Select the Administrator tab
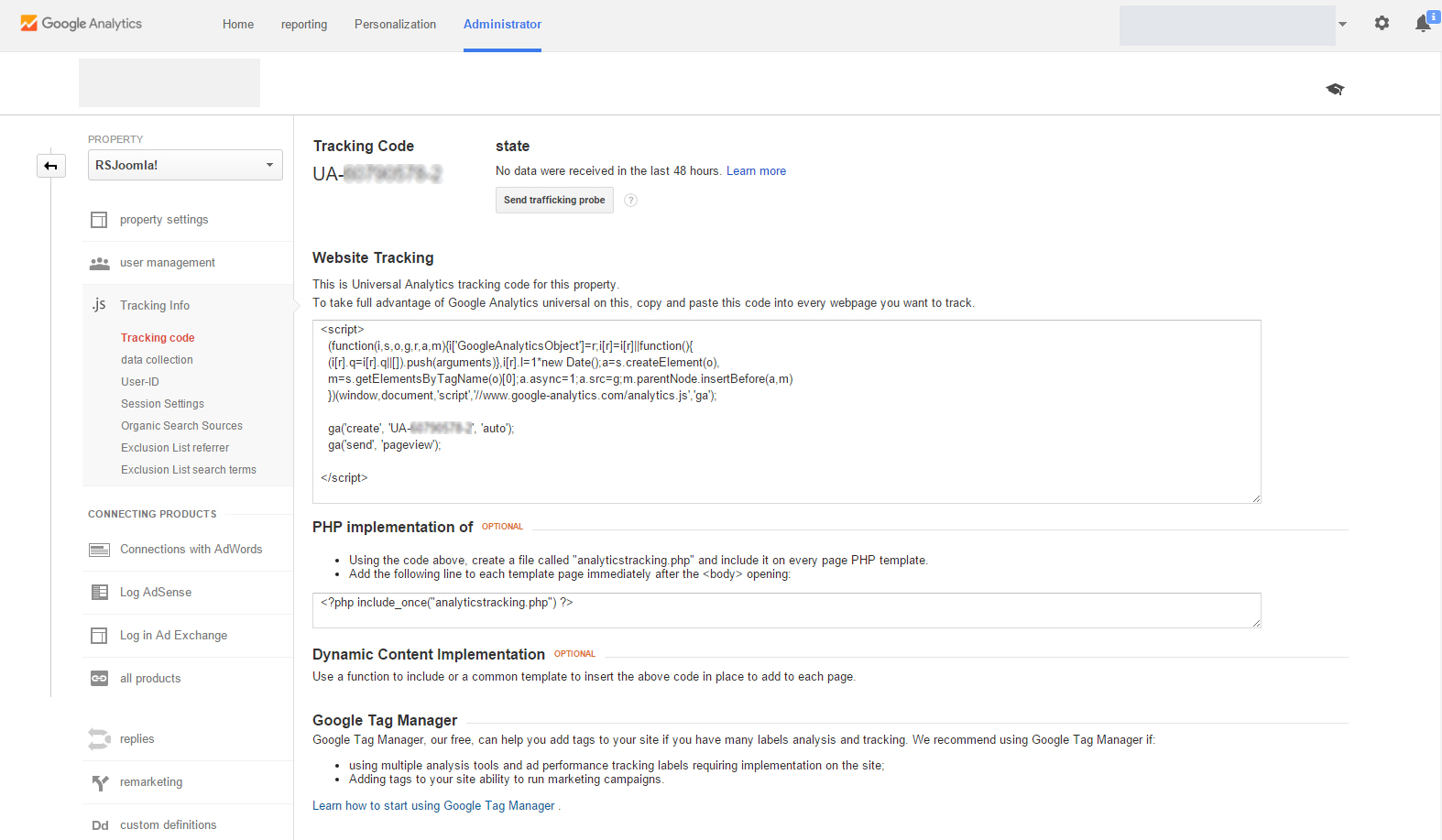This screenshot has width=1442, height=840. [502, 25]
